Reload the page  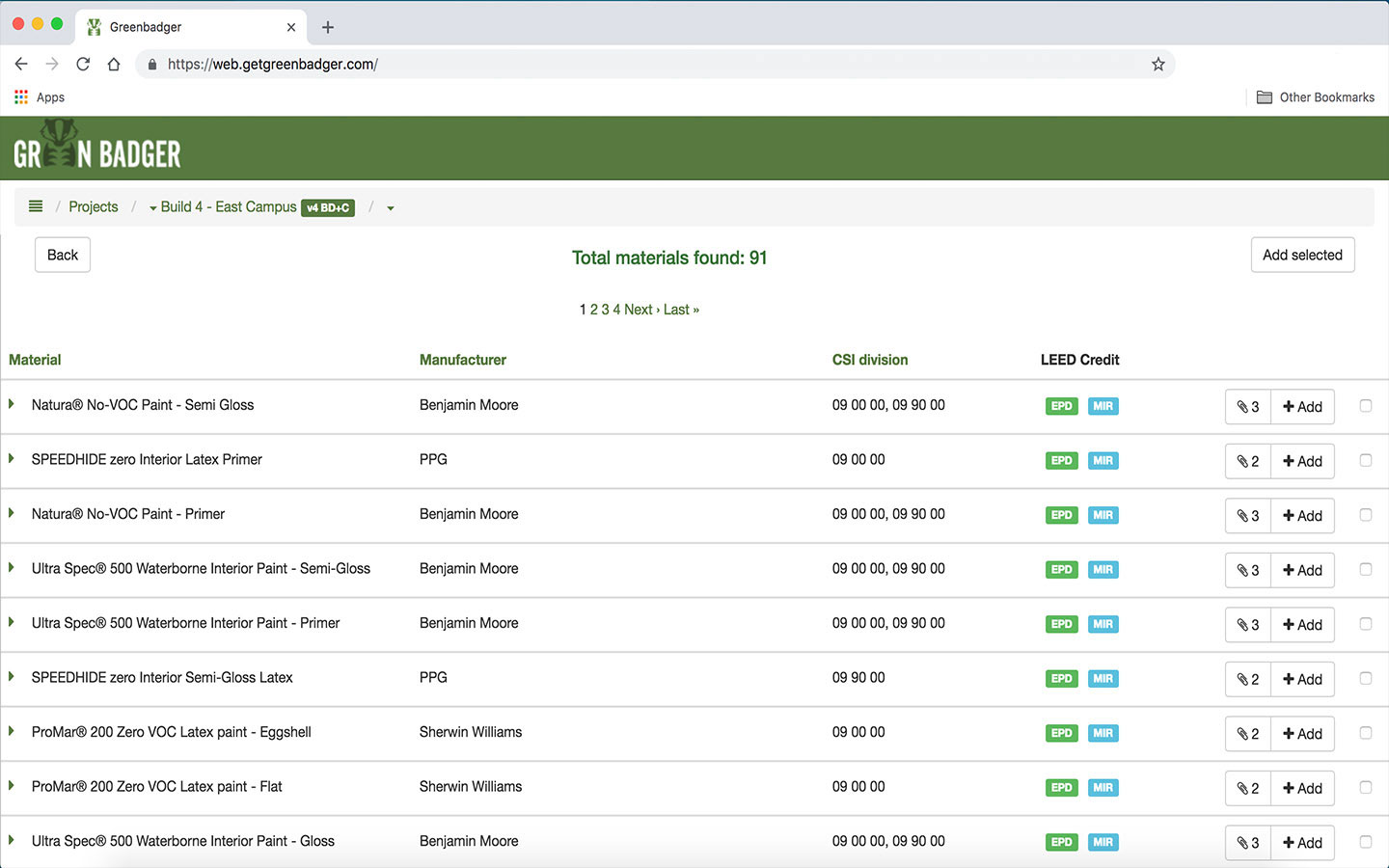click(x=83, y=64)
